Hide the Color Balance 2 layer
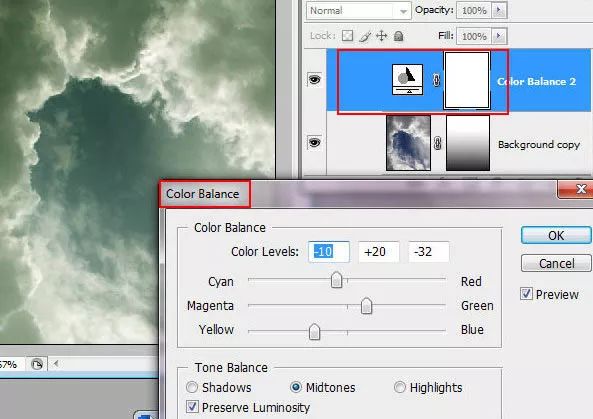This screenshot has height=419, width=593. tap(315, 79)
